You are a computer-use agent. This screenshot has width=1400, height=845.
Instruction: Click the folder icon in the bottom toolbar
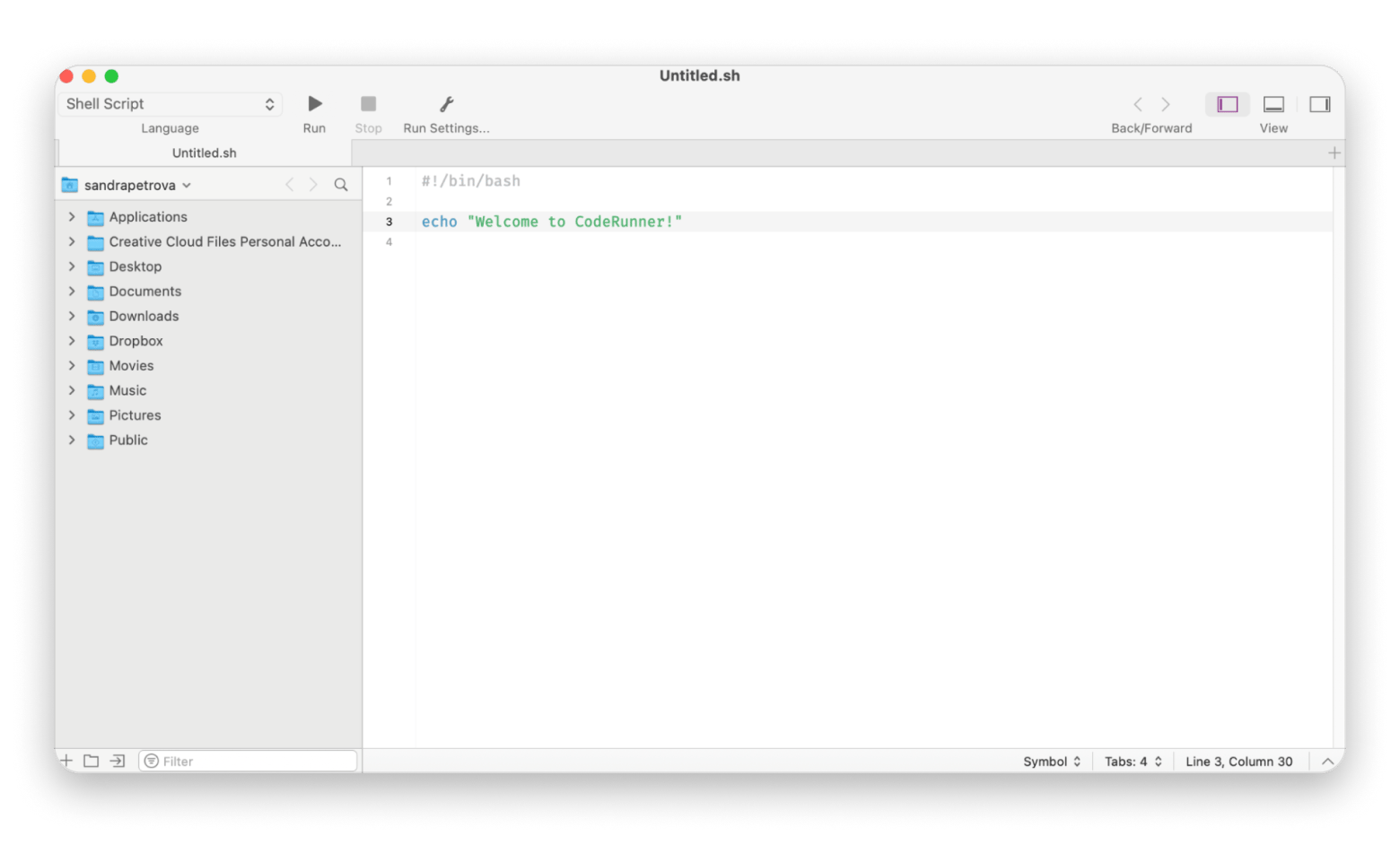click(91, 760)
